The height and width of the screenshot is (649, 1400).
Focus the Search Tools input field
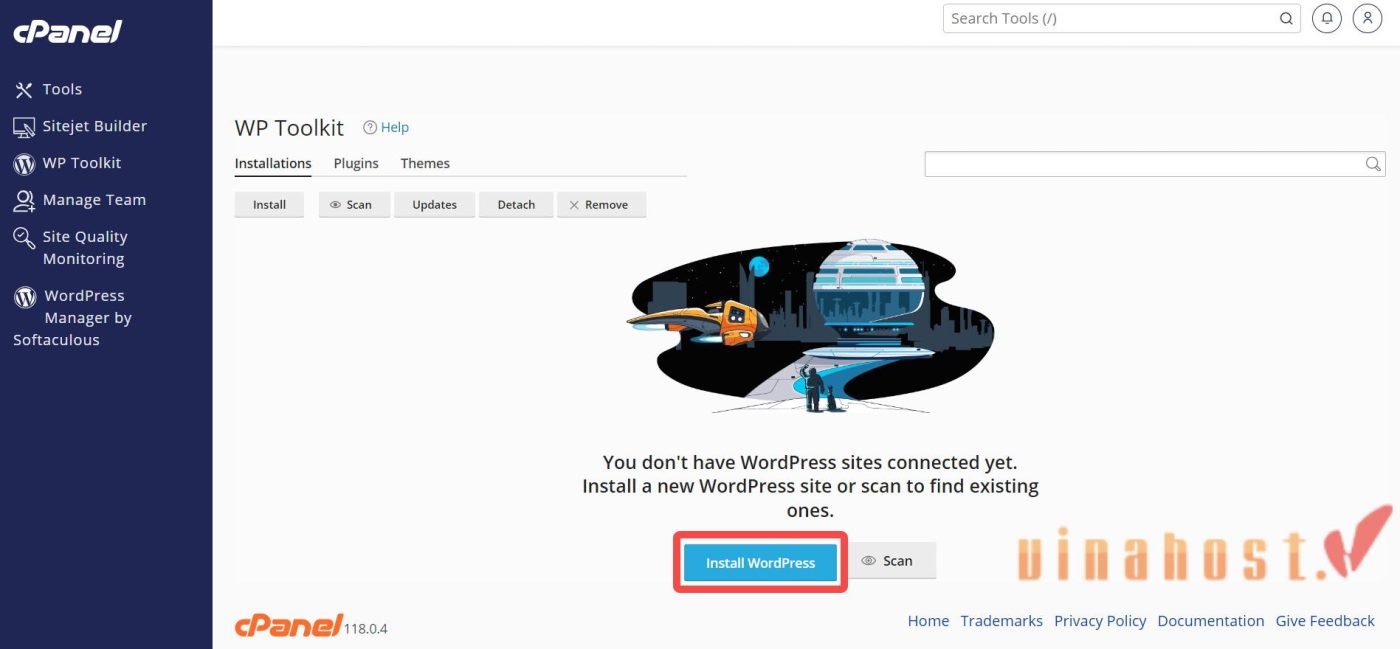click(1121, 18)
